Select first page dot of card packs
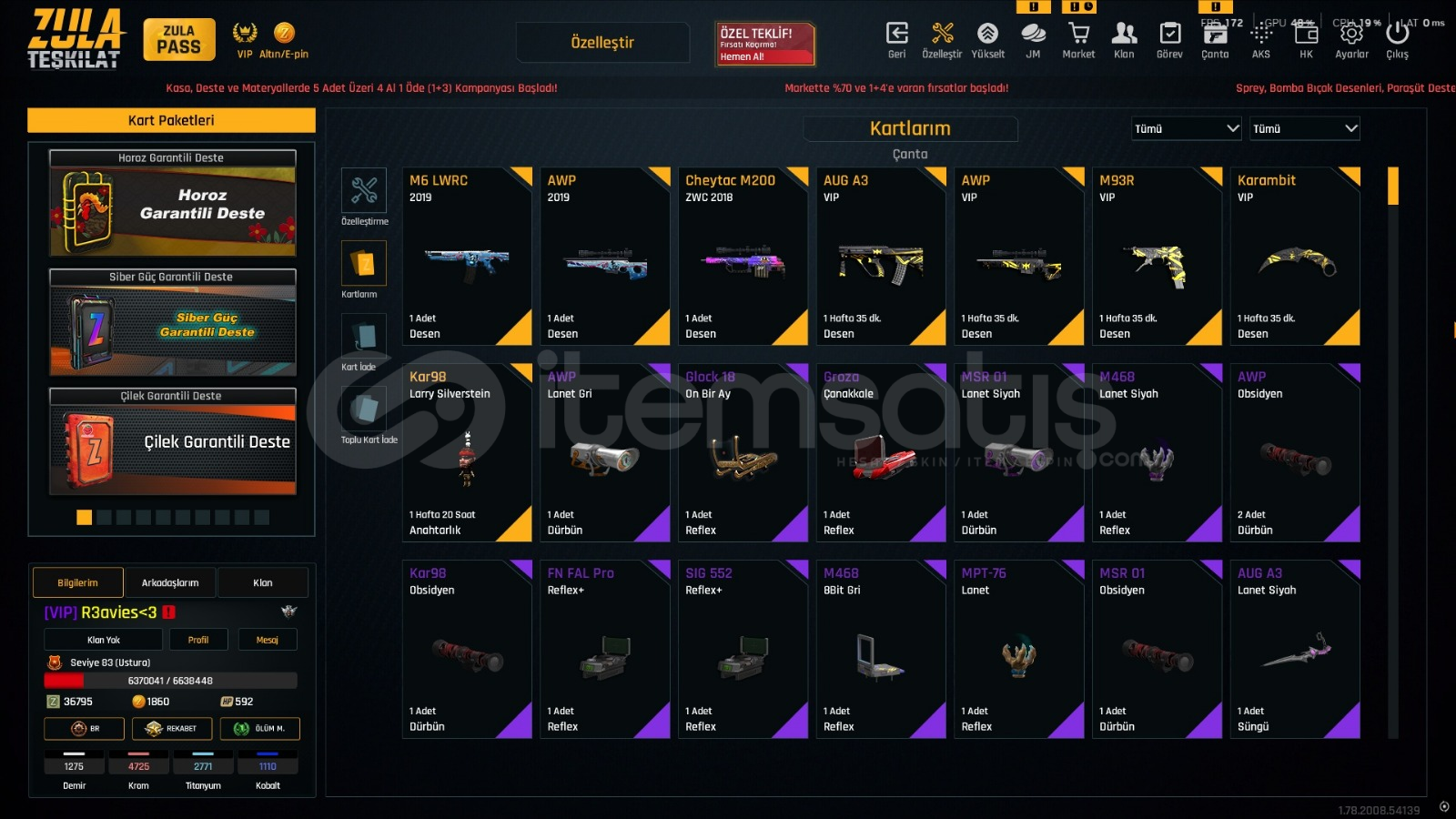1456x819 pixels. click(x=84, y=517)
